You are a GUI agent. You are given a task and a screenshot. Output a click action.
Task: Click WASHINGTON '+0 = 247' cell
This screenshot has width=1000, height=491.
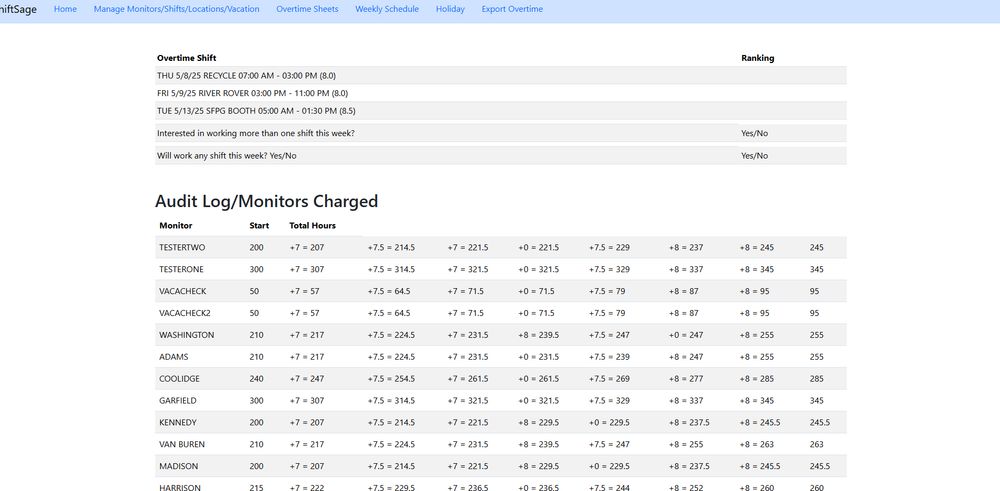(x=686, y=335)
